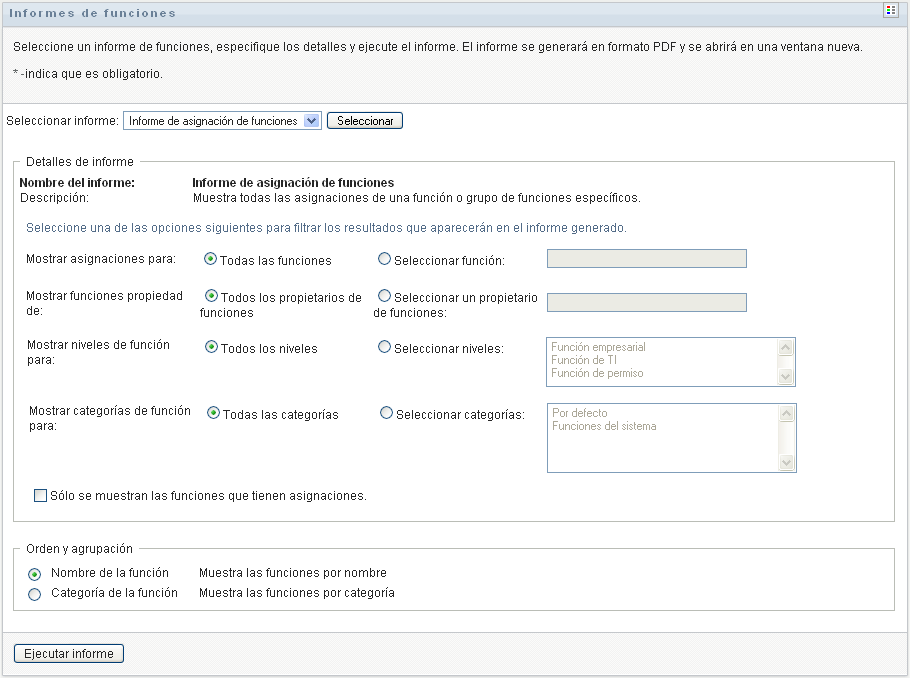
Task: Enable Sólo se muestran funciones con asignaciones checkbox
Action: click(40, 496)
